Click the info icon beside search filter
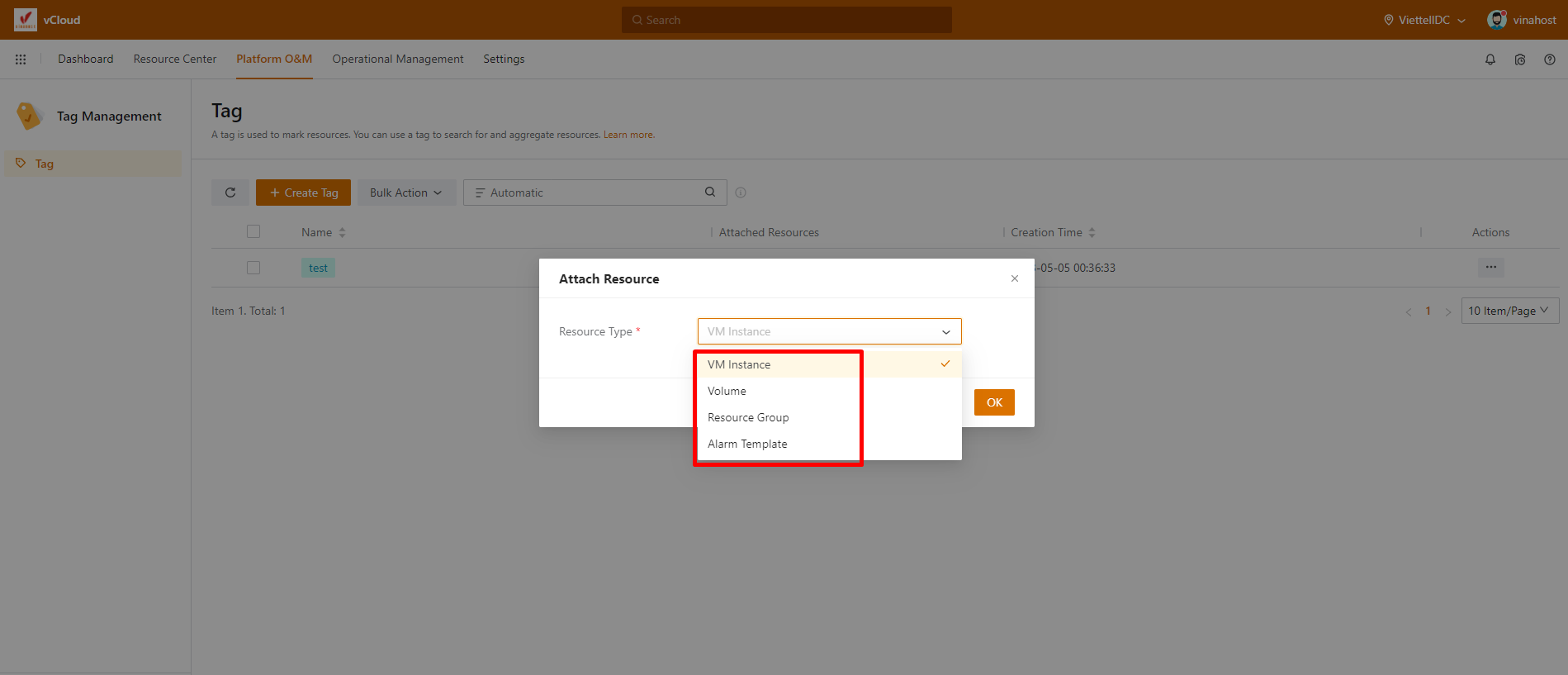 pos(741,193)
